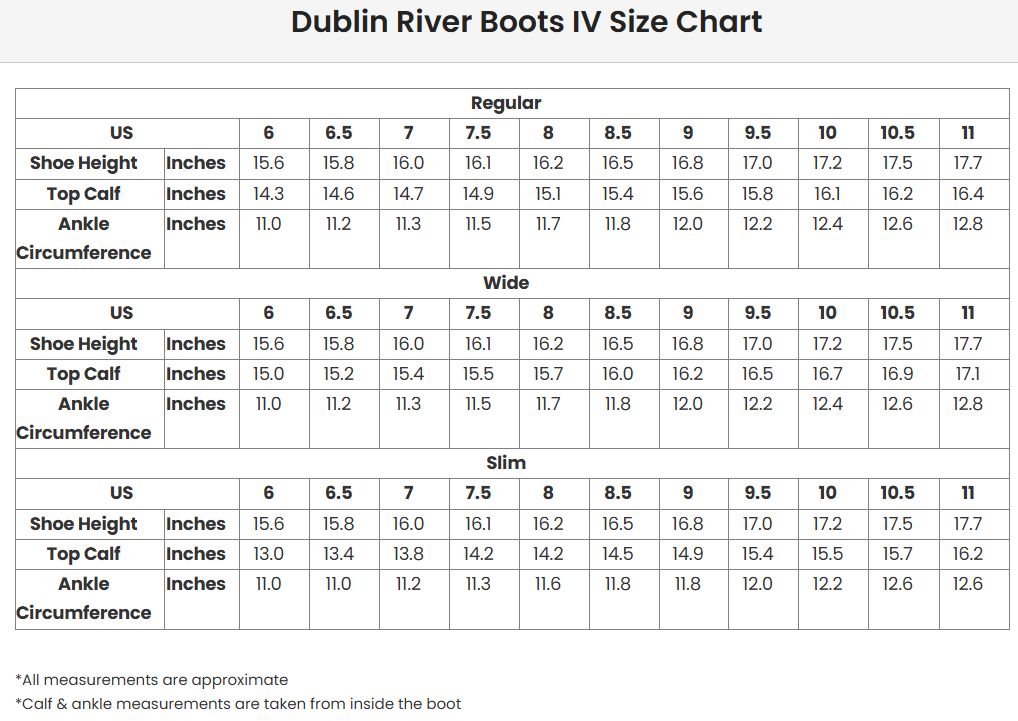The height and width of the screenshot is (721, 1018).
Task: Click Regular Shoe Height value "16.0" for size 7
Action: click(408, 163)
